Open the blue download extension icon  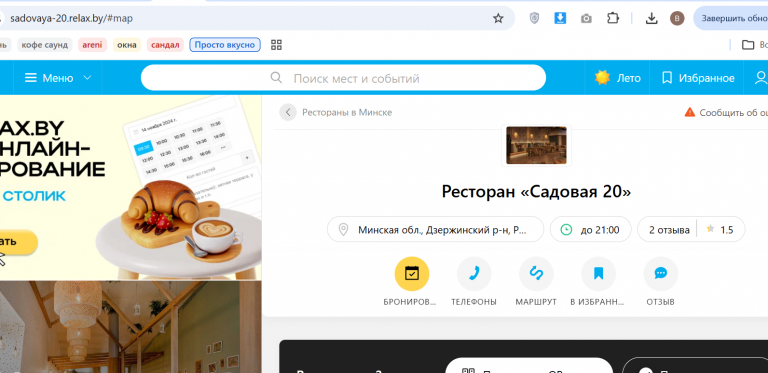560,19
